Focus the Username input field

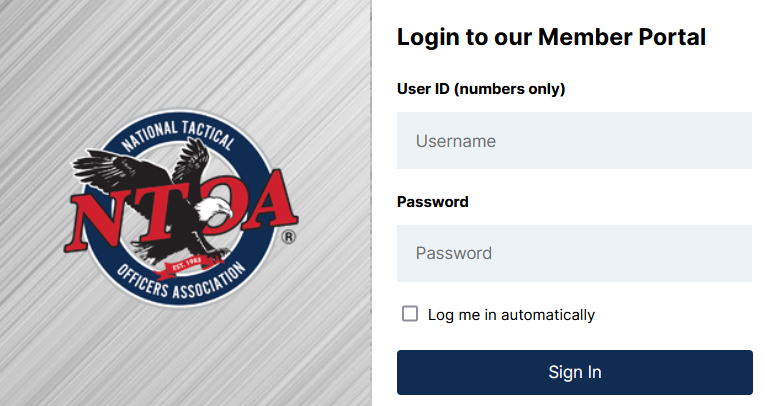pyautogui.click(x=574, y=141)
